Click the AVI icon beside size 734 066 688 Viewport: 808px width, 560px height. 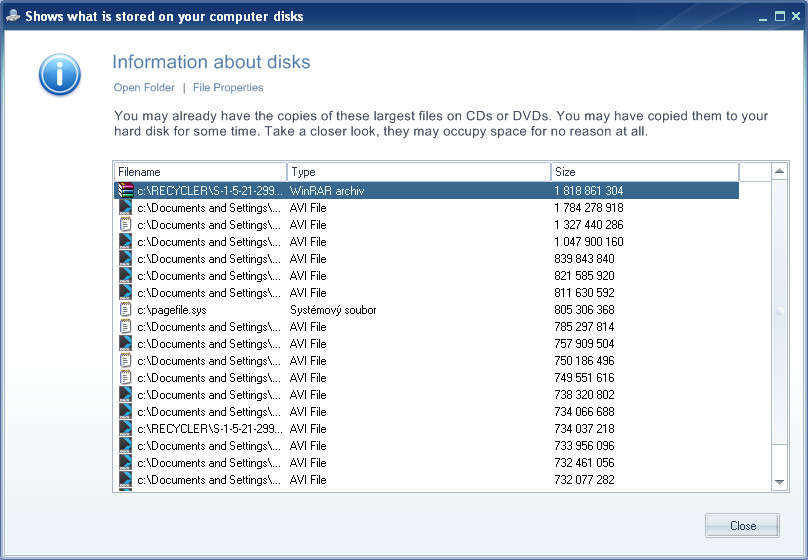[125, 411]
